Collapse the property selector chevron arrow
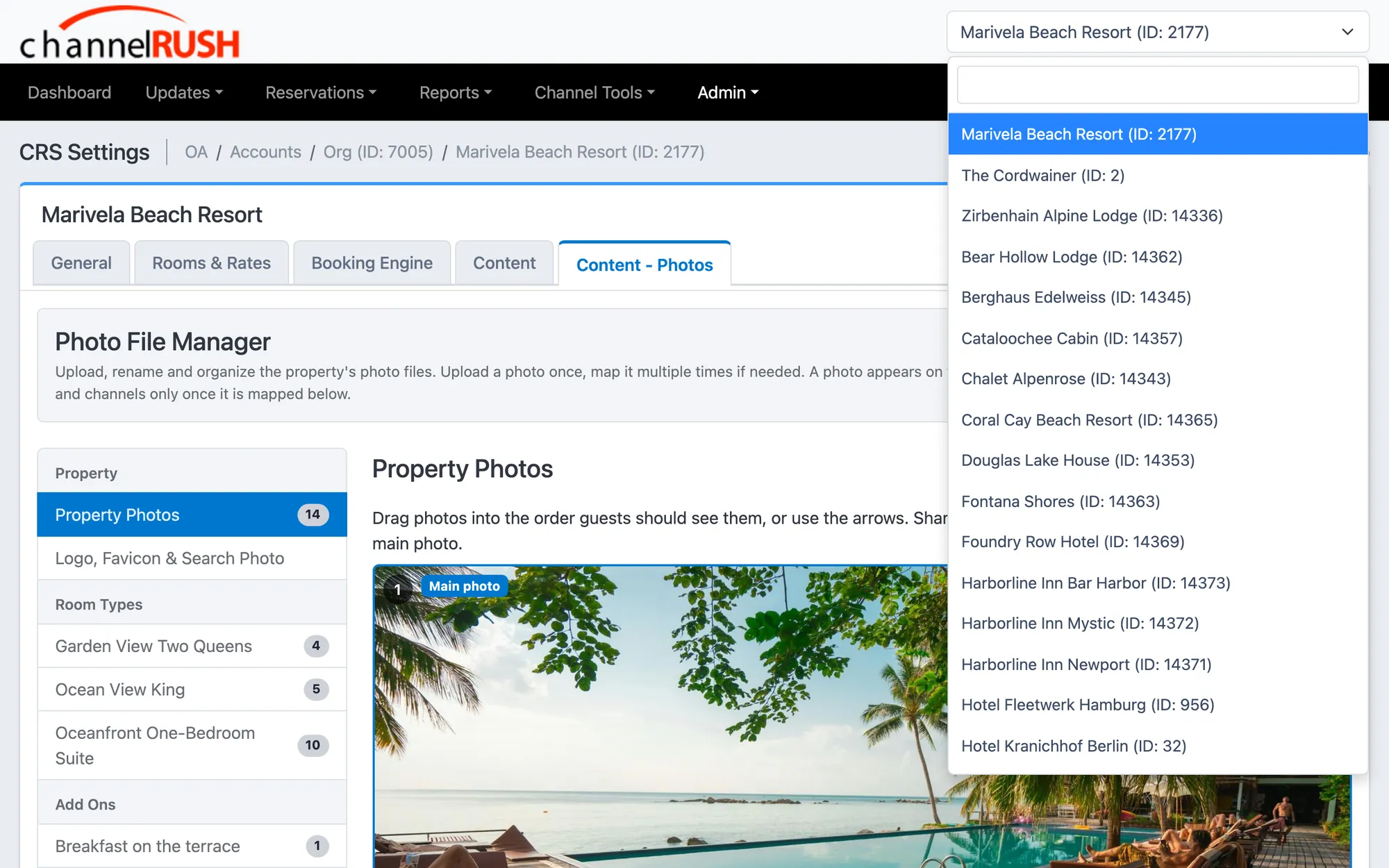The image size is (1389, 868). point(1347,32)
